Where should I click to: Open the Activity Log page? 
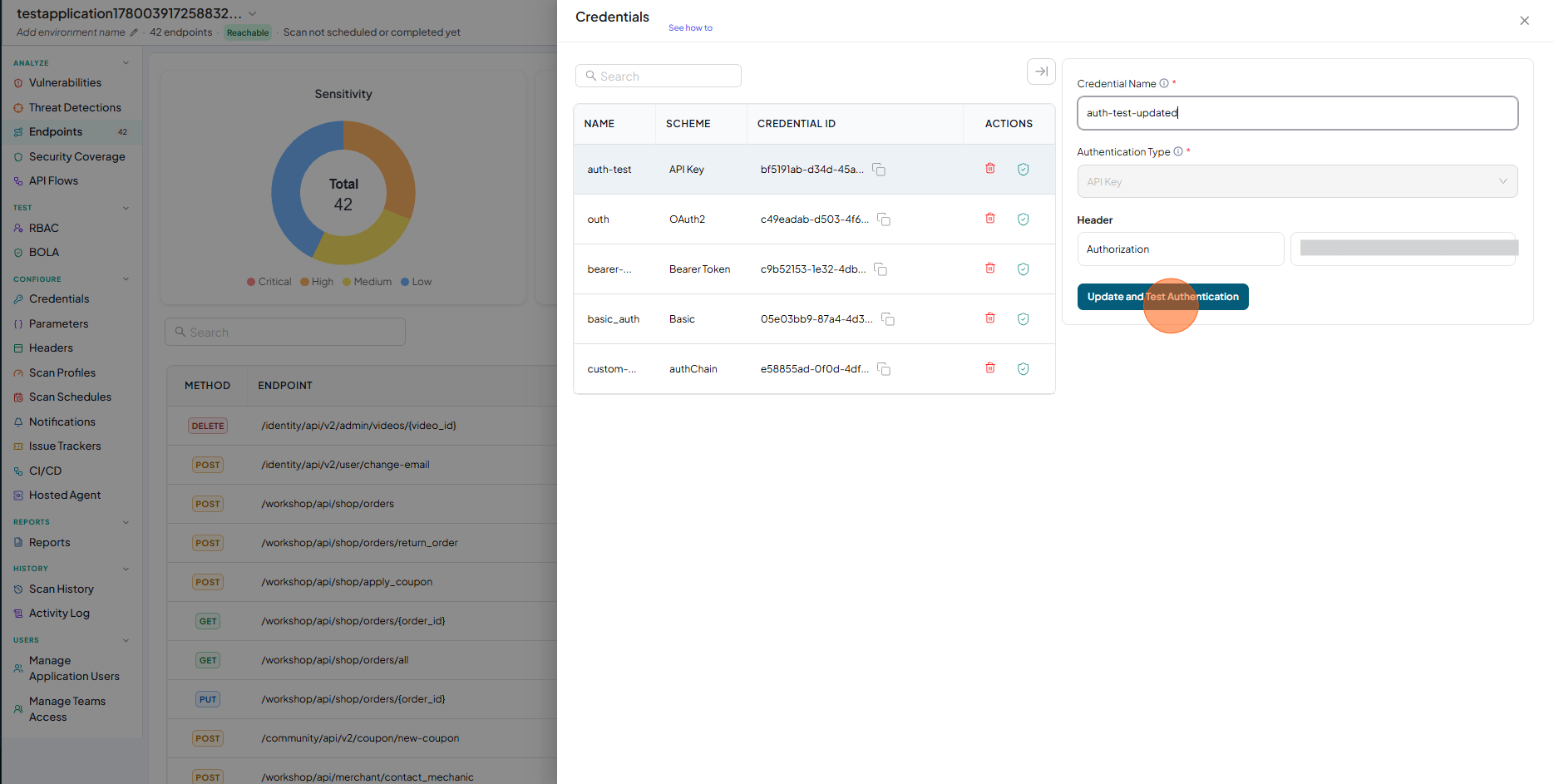(59, 613)
